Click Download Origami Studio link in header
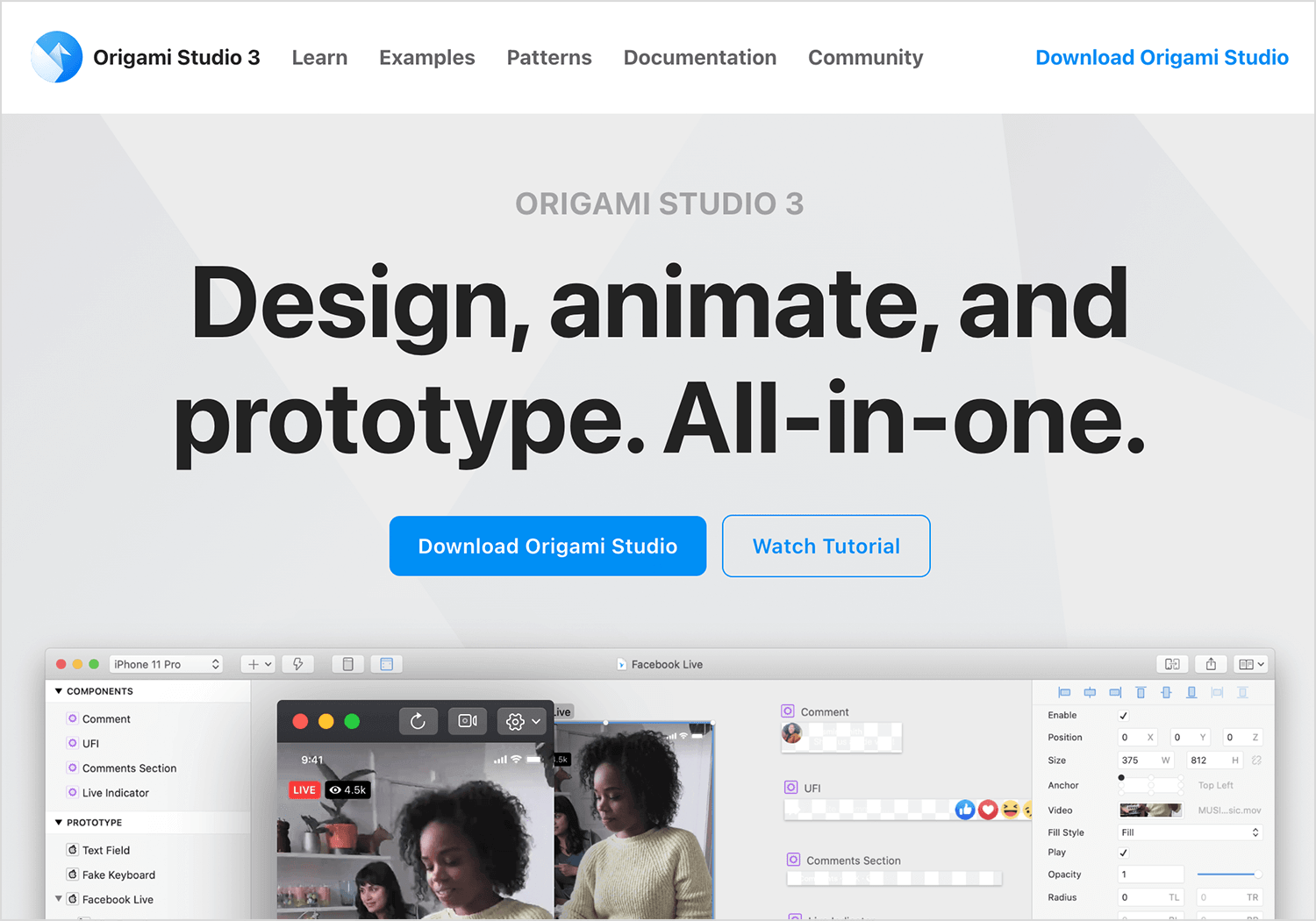 pyautogui.click(x=1162, y=57)
